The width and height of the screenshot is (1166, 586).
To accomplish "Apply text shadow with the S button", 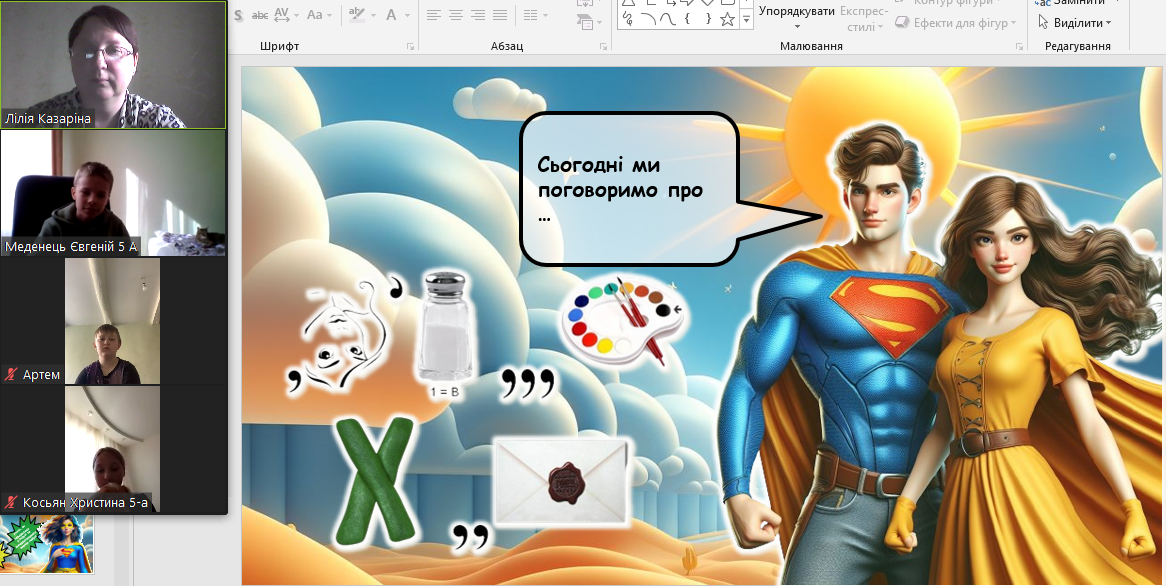I will [x=239, y=15].
